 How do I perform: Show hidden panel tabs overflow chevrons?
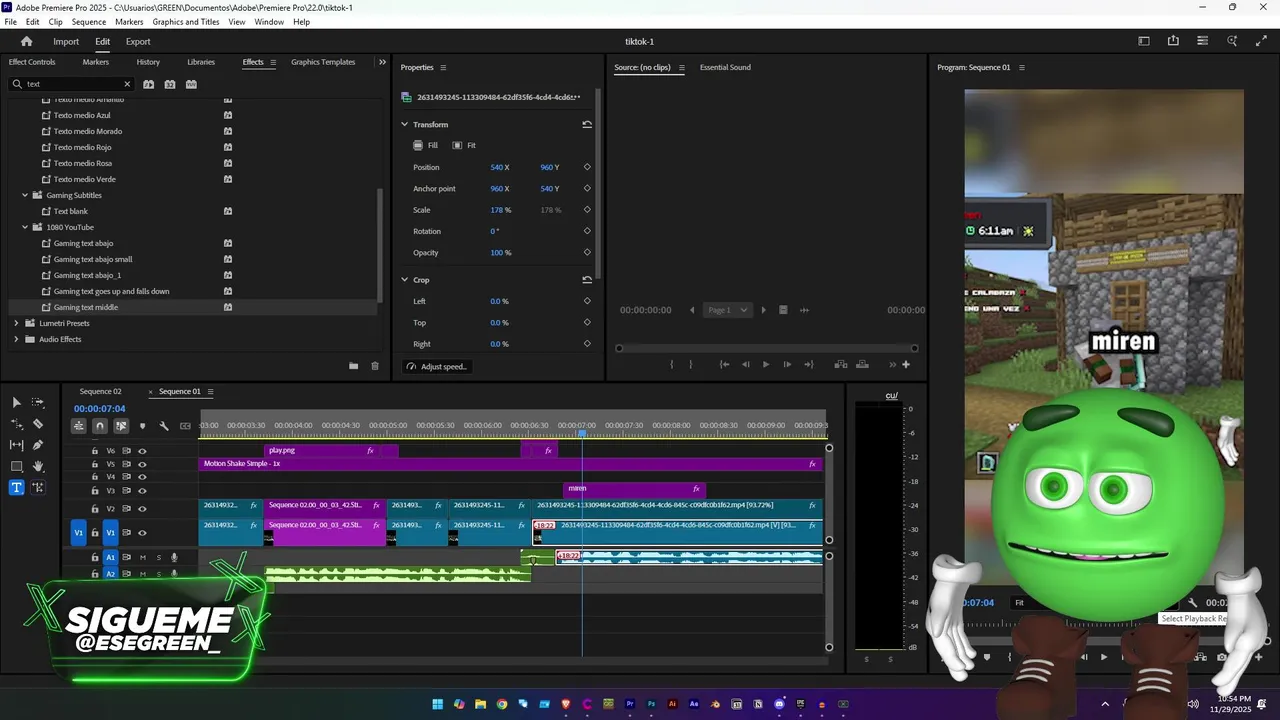pos(381,62)
